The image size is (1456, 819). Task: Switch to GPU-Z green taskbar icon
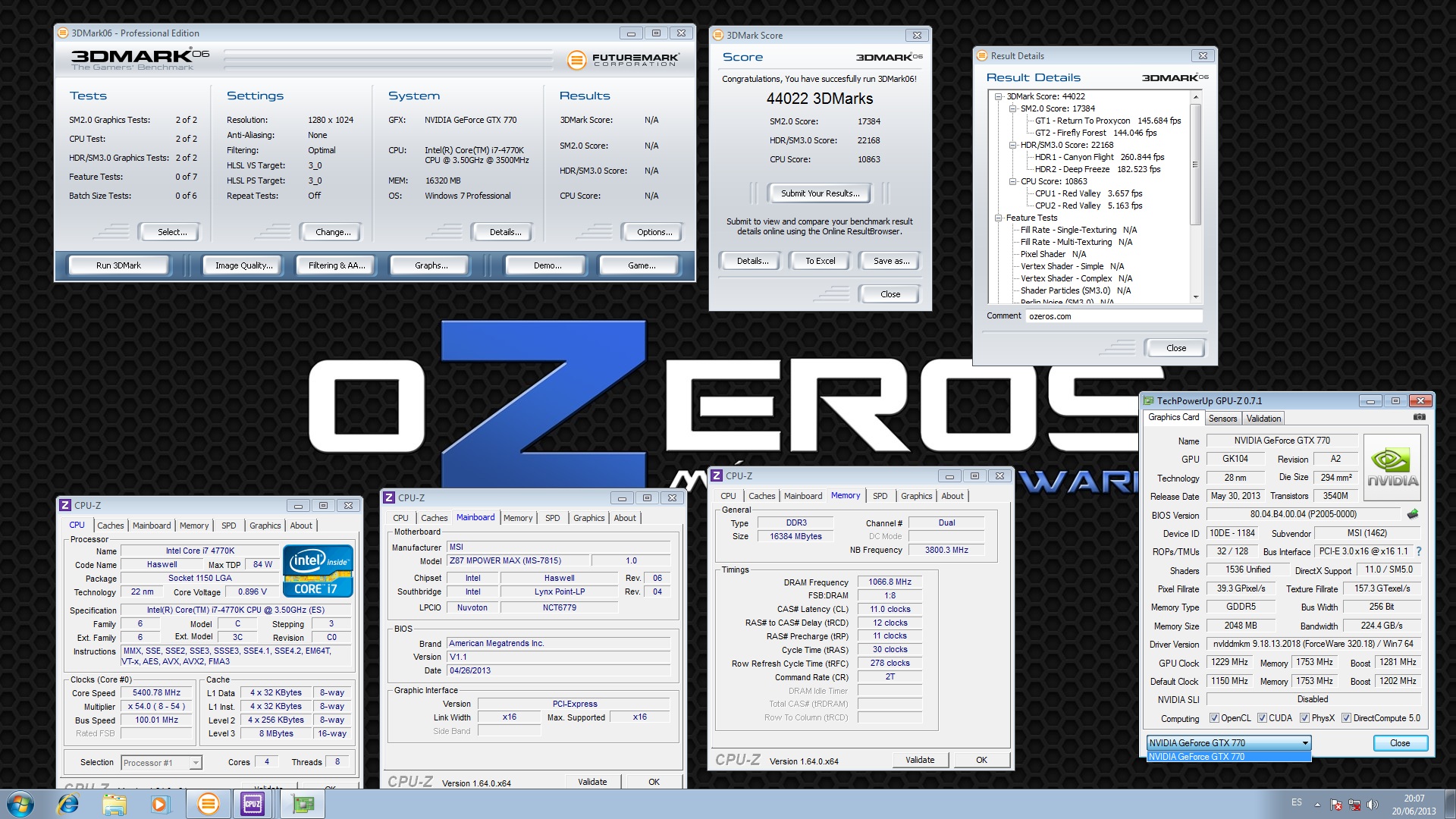point(303,804)
